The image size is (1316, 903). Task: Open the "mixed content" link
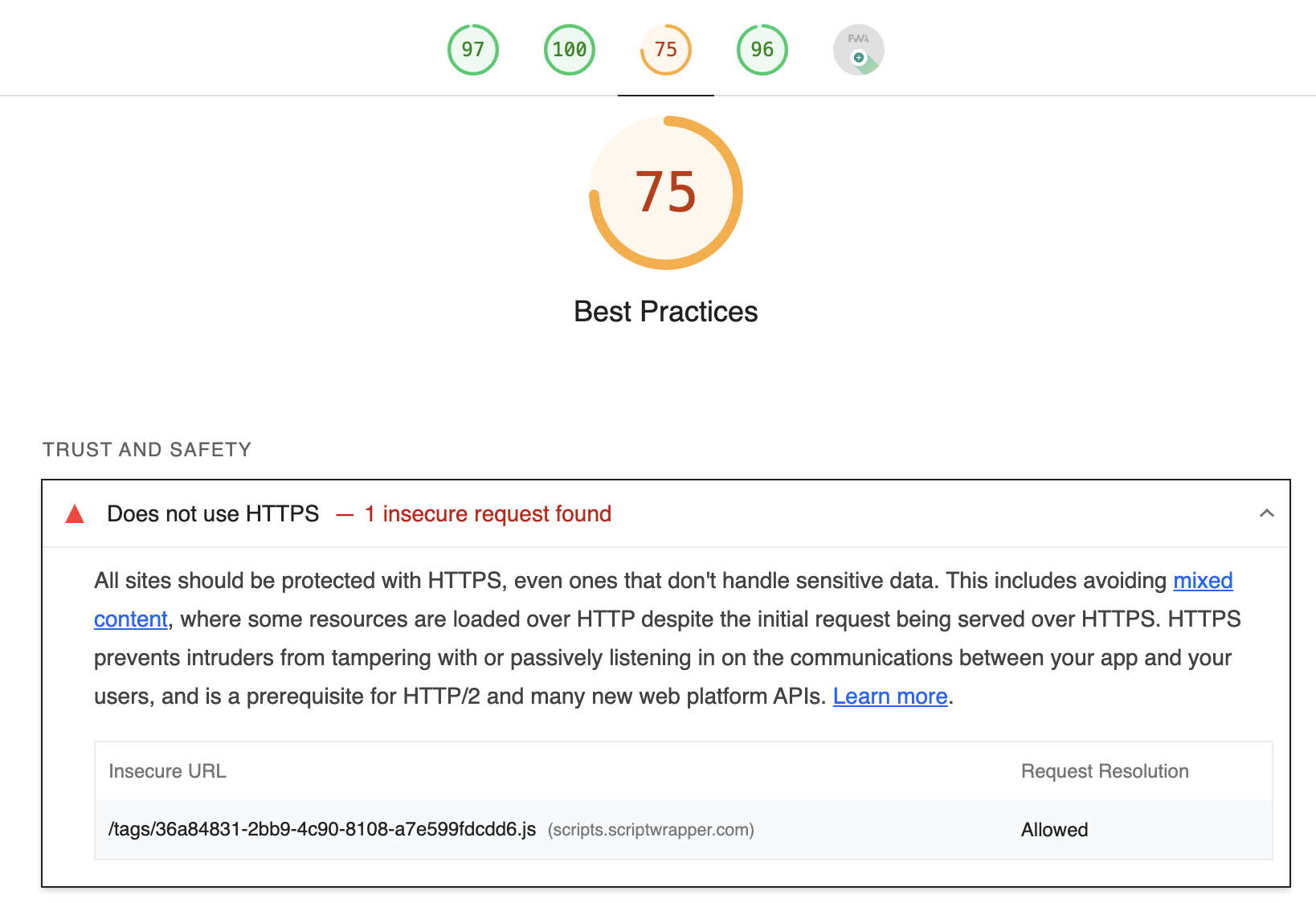pos(1202,581)
